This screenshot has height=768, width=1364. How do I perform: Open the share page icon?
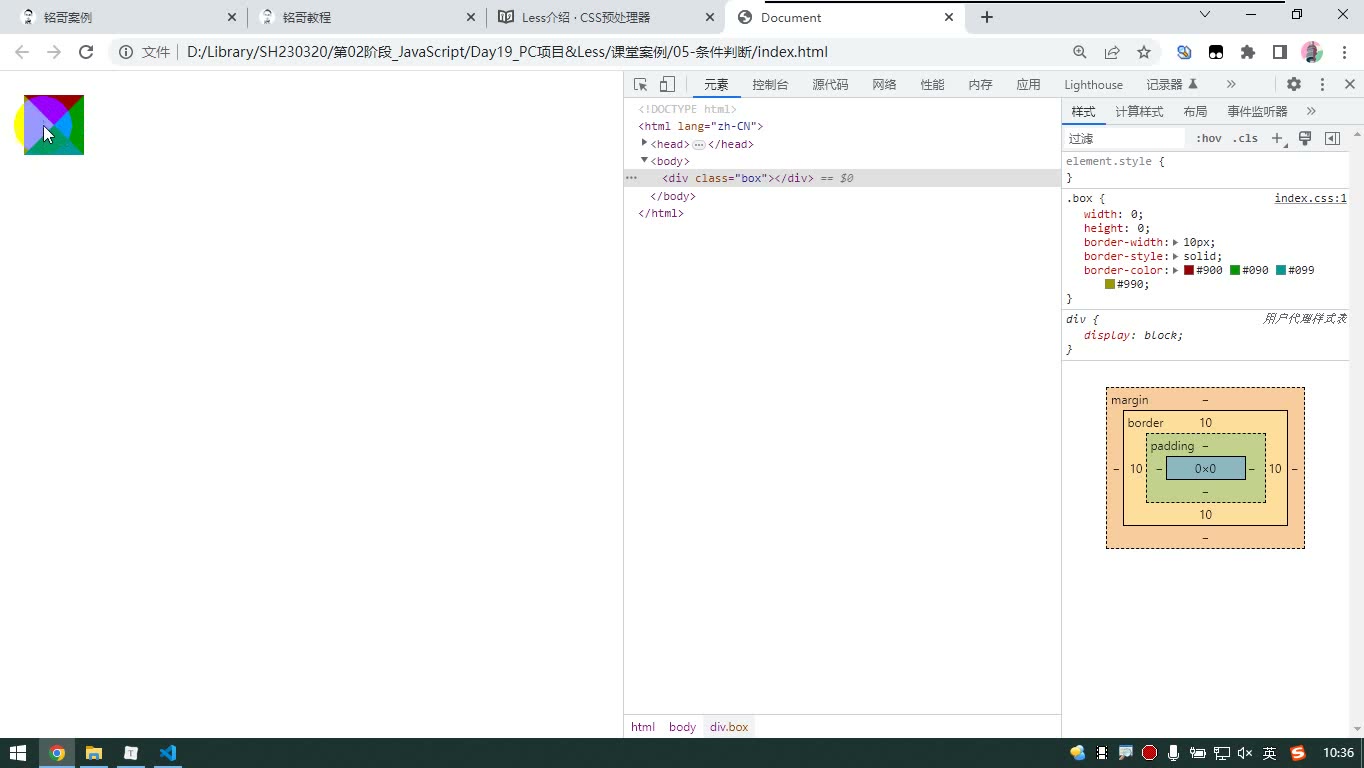1112,52
